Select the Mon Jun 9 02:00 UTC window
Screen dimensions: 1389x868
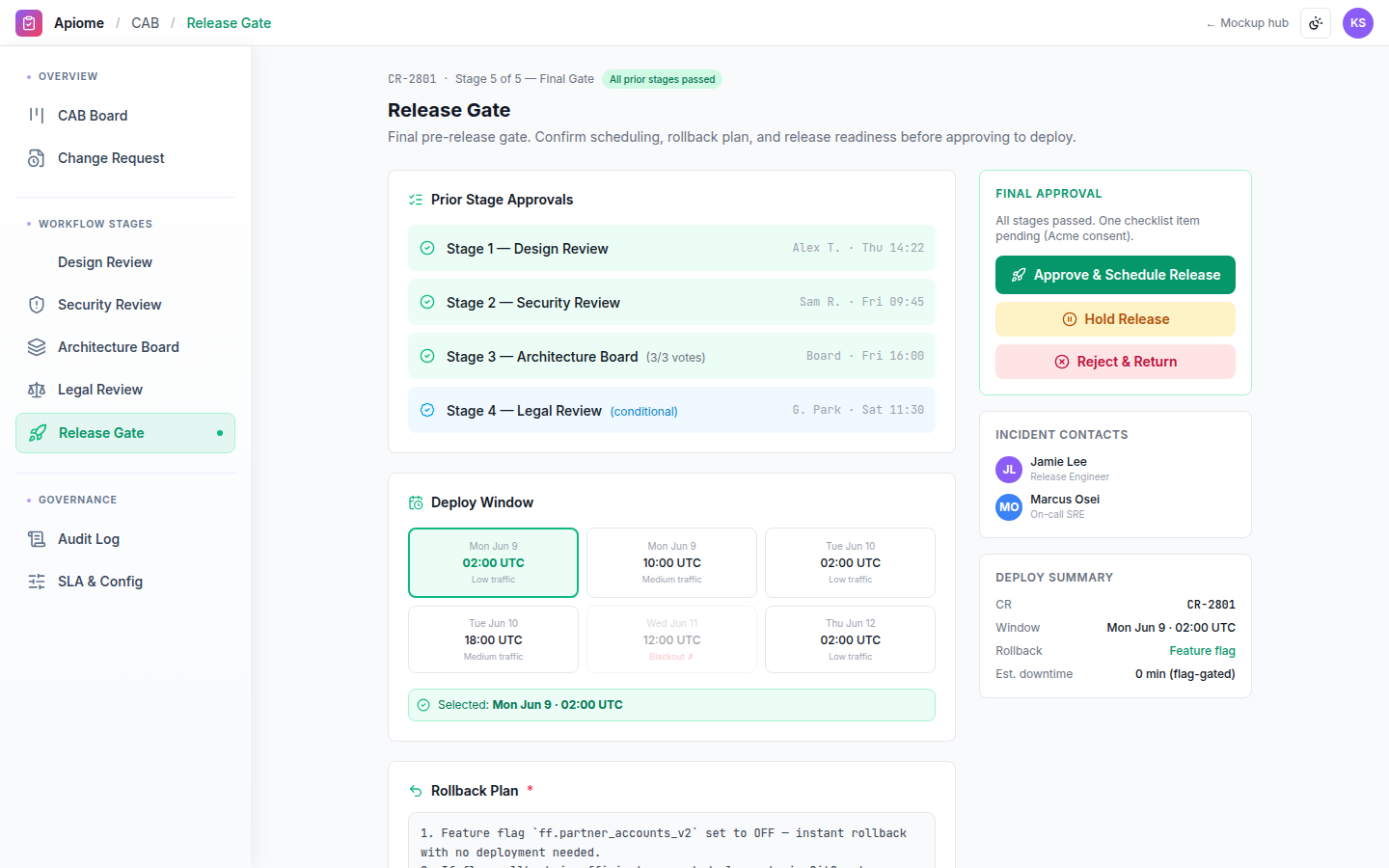pyautogui.click(x=493, y=562)
